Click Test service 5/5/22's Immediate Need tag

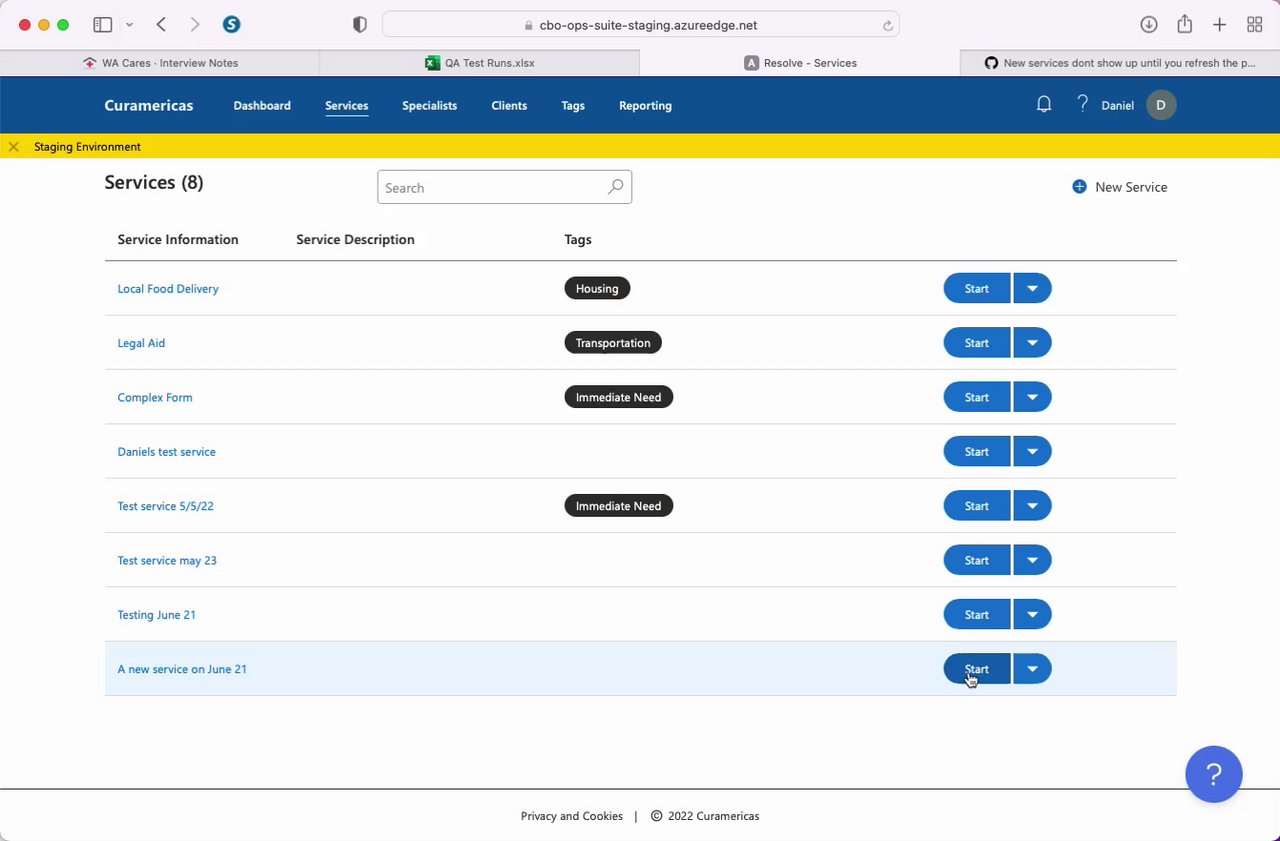(x=619, y=506)
